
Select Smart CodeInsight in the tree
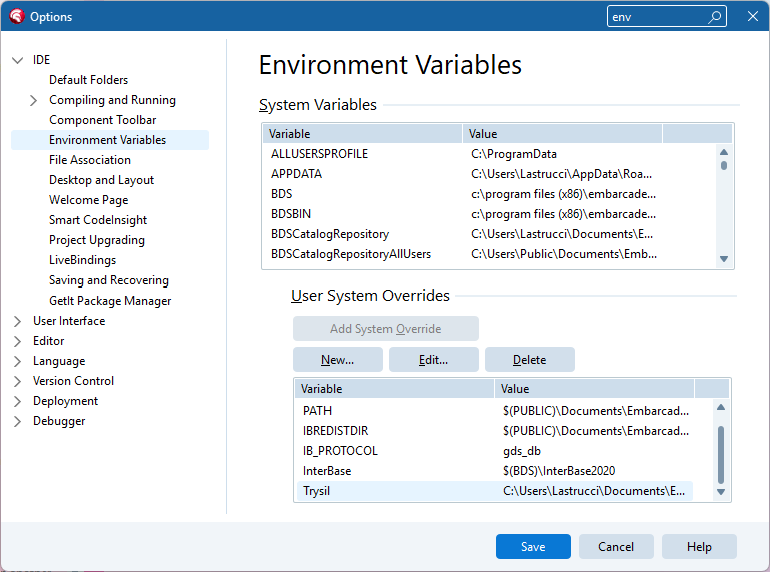(x=98, y=220)
